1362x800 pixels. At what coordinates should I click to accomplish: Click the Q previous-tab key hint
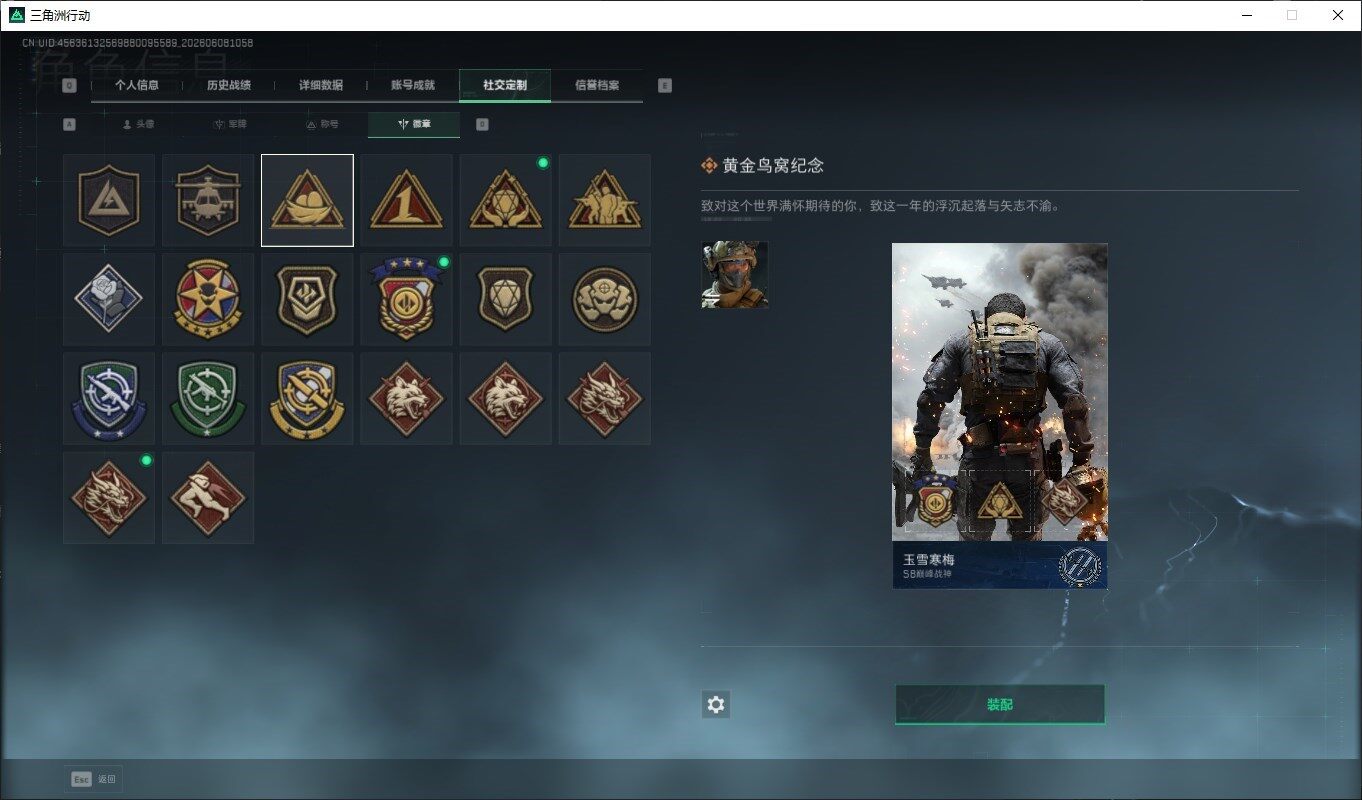click(69, 86)
